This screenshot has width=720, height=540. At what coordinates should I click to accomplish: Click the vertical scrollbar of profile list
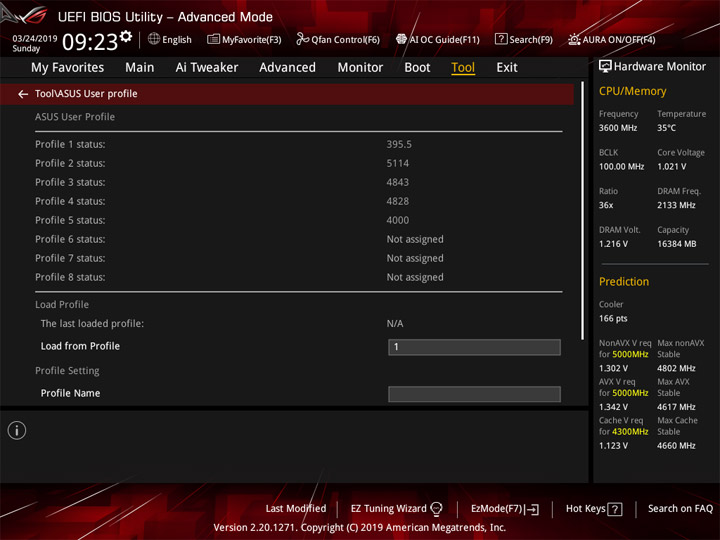pyautogui.click(x=583, y=211)
